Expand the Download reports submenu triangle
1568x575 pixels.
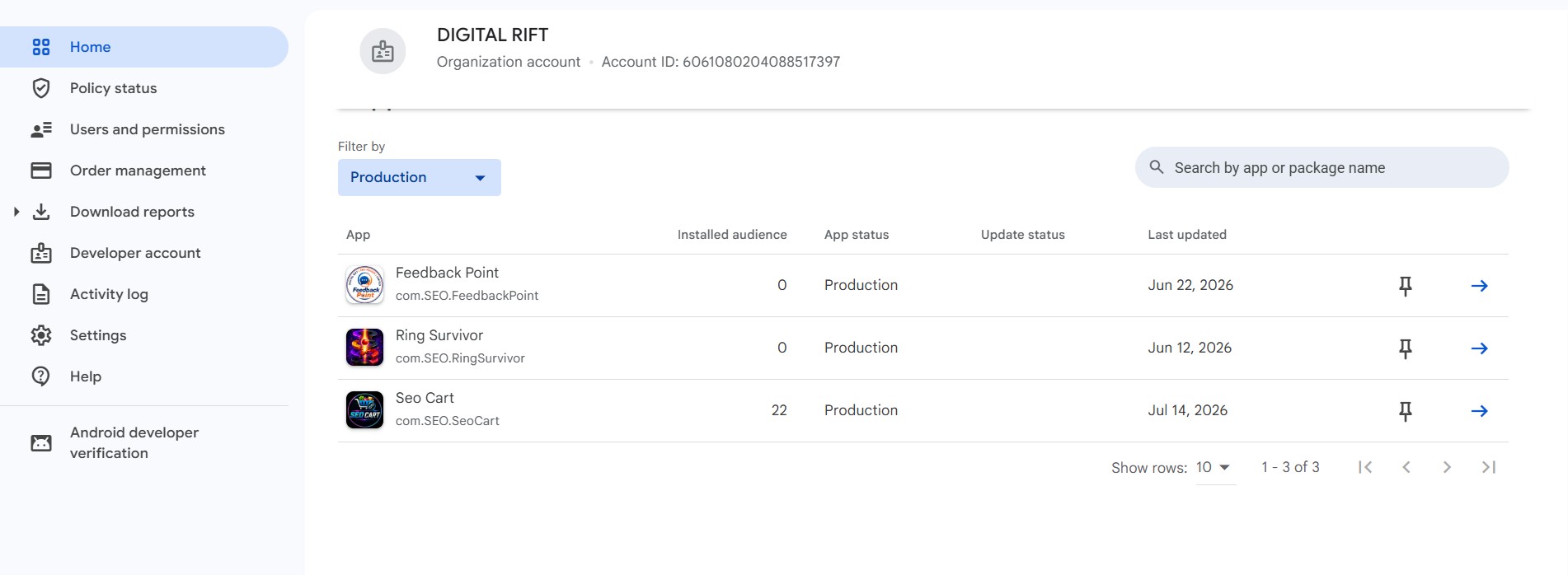[16, 212]
